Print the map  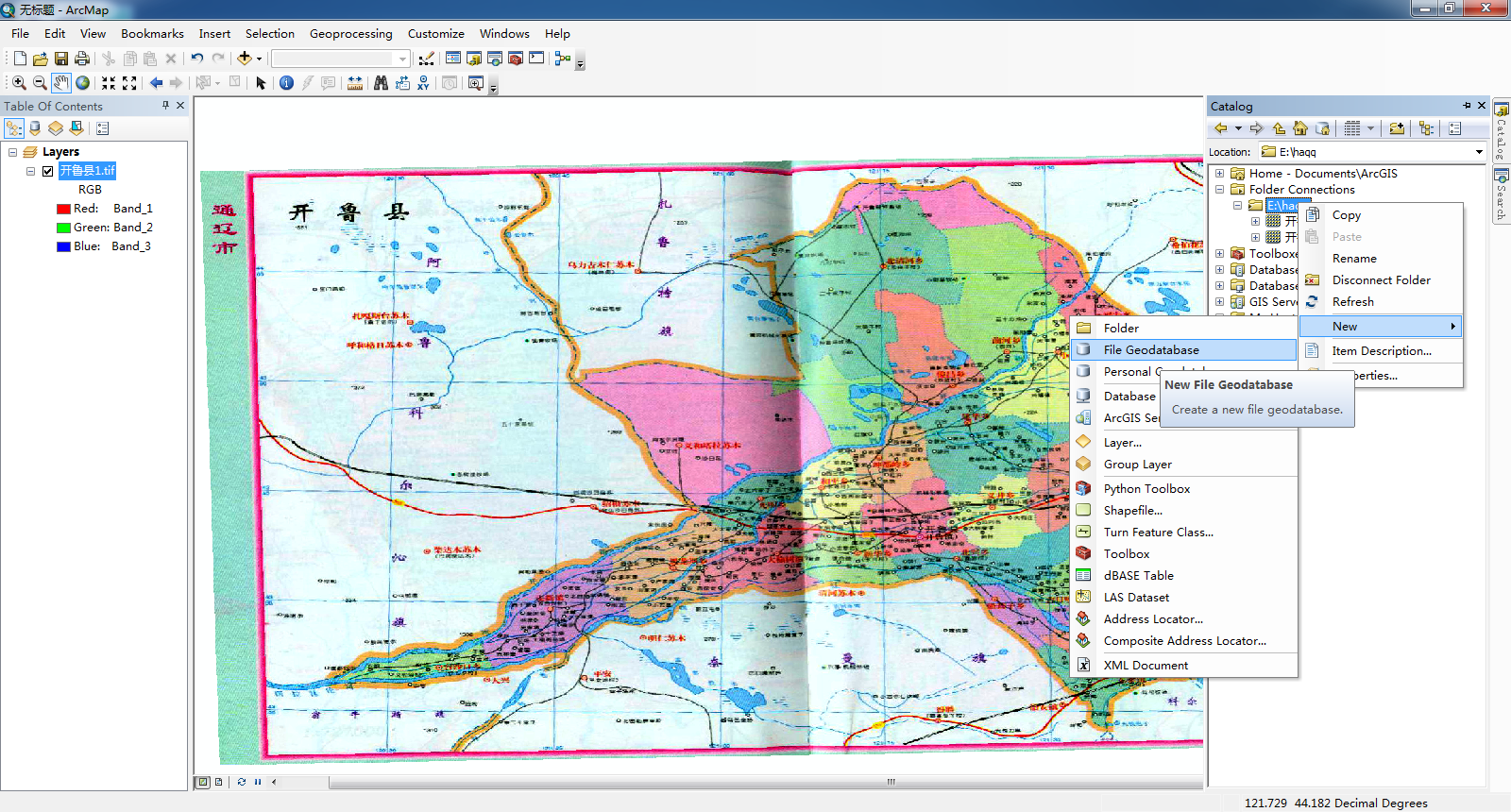pyautogui.click(x=82, y=59)
